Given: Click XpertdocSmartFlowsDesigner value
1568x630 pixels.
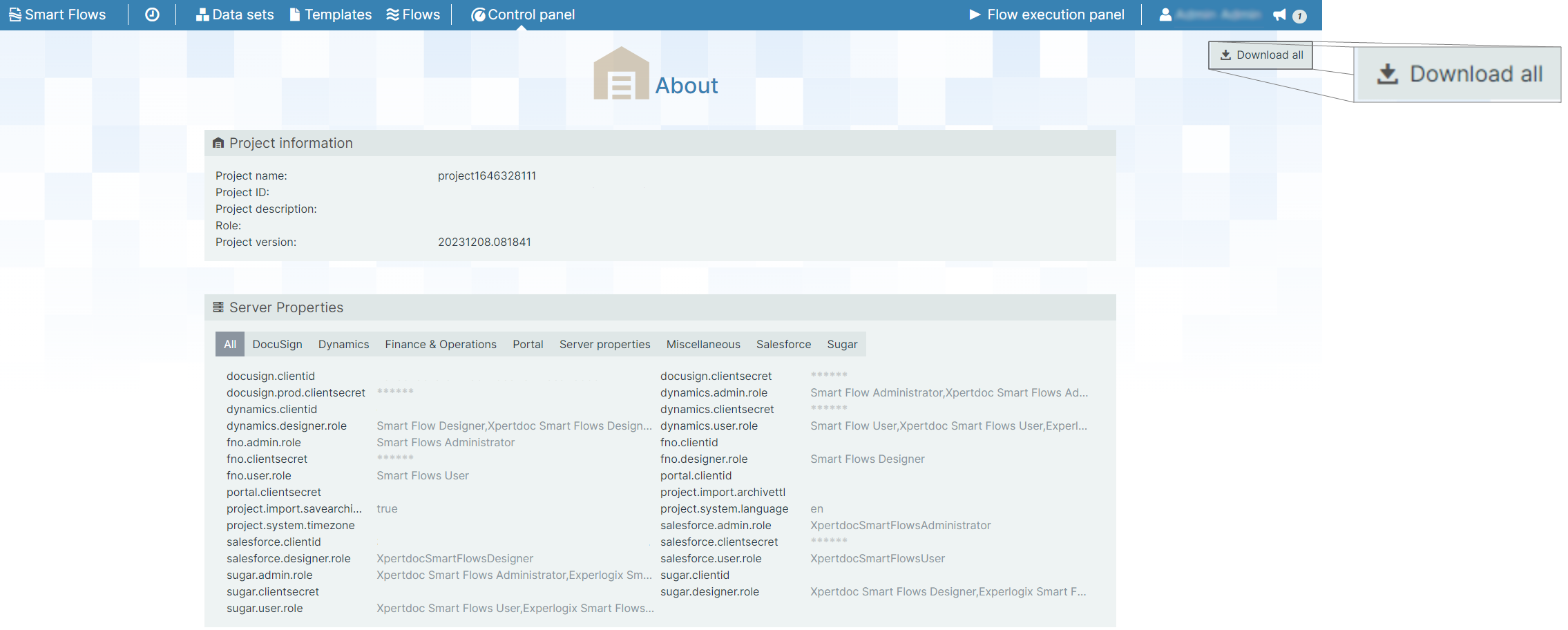Looking at the screenshot, I should tap(455, 558).
